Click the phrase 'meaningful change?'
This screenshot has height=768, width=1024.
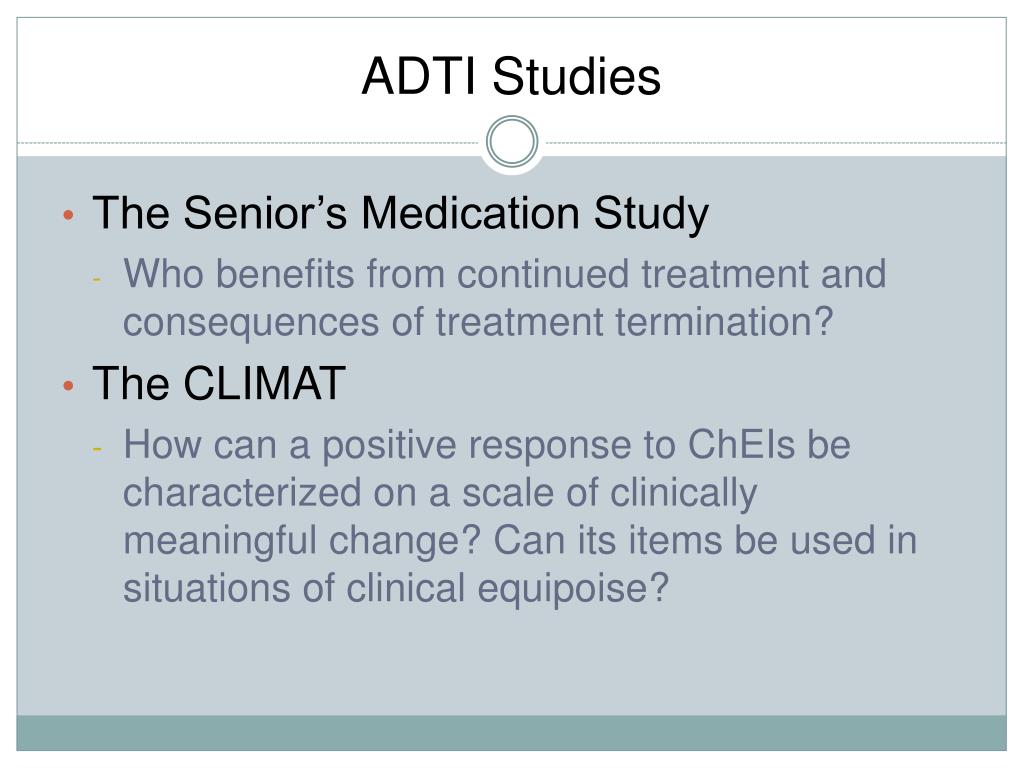click(302, 542)
